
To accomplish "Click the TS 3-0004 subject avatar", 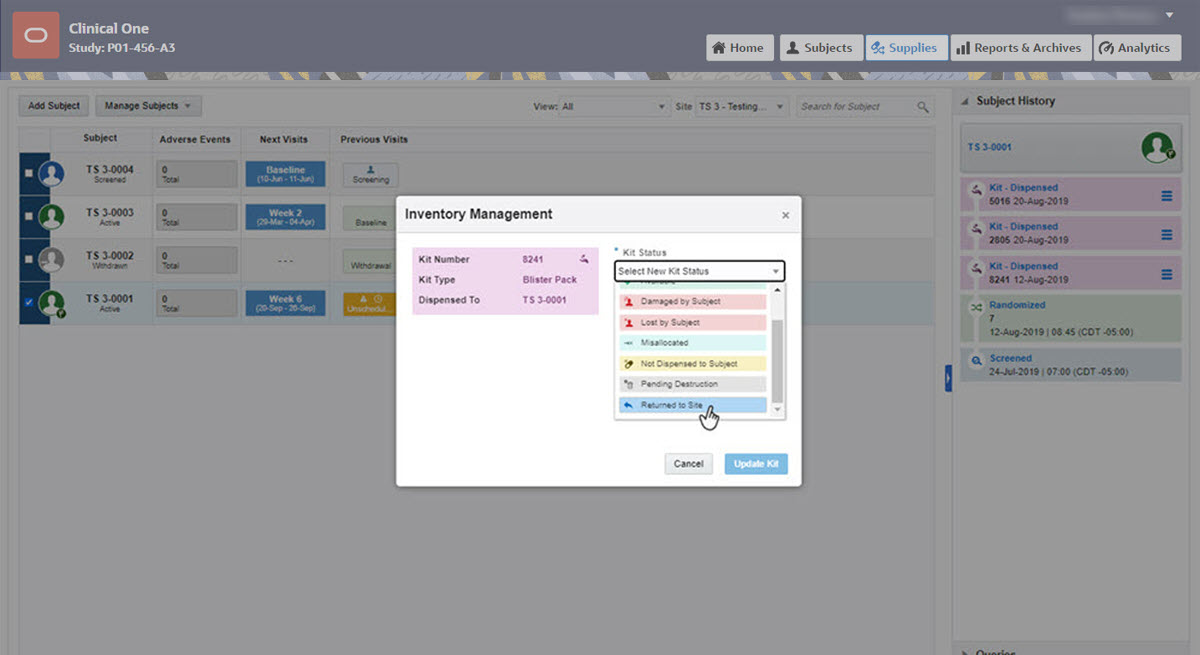I will pos(51,174).
